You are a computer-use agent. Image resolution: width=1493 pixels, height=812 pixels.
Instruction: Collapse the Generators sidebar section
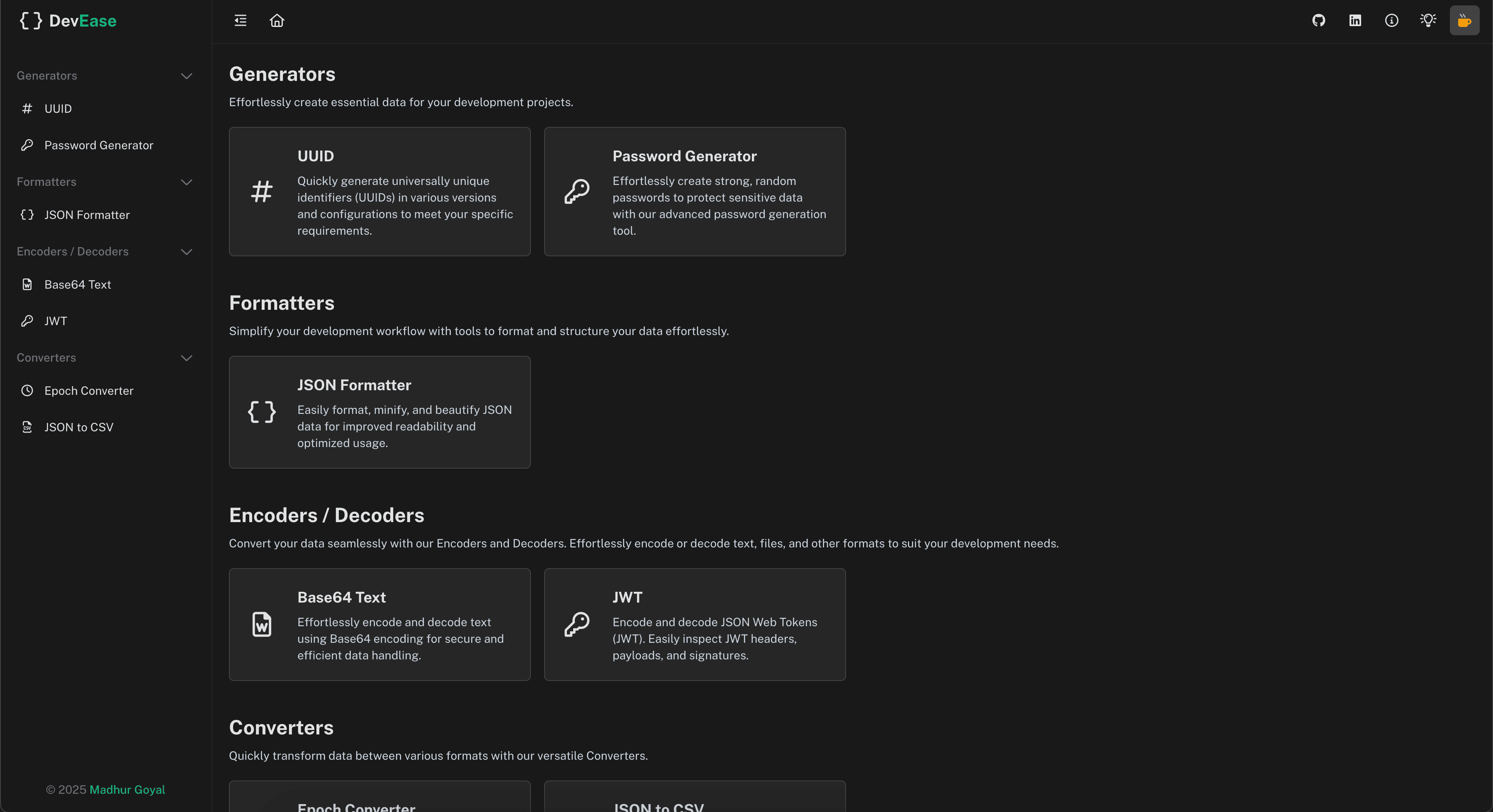point(186,76)
